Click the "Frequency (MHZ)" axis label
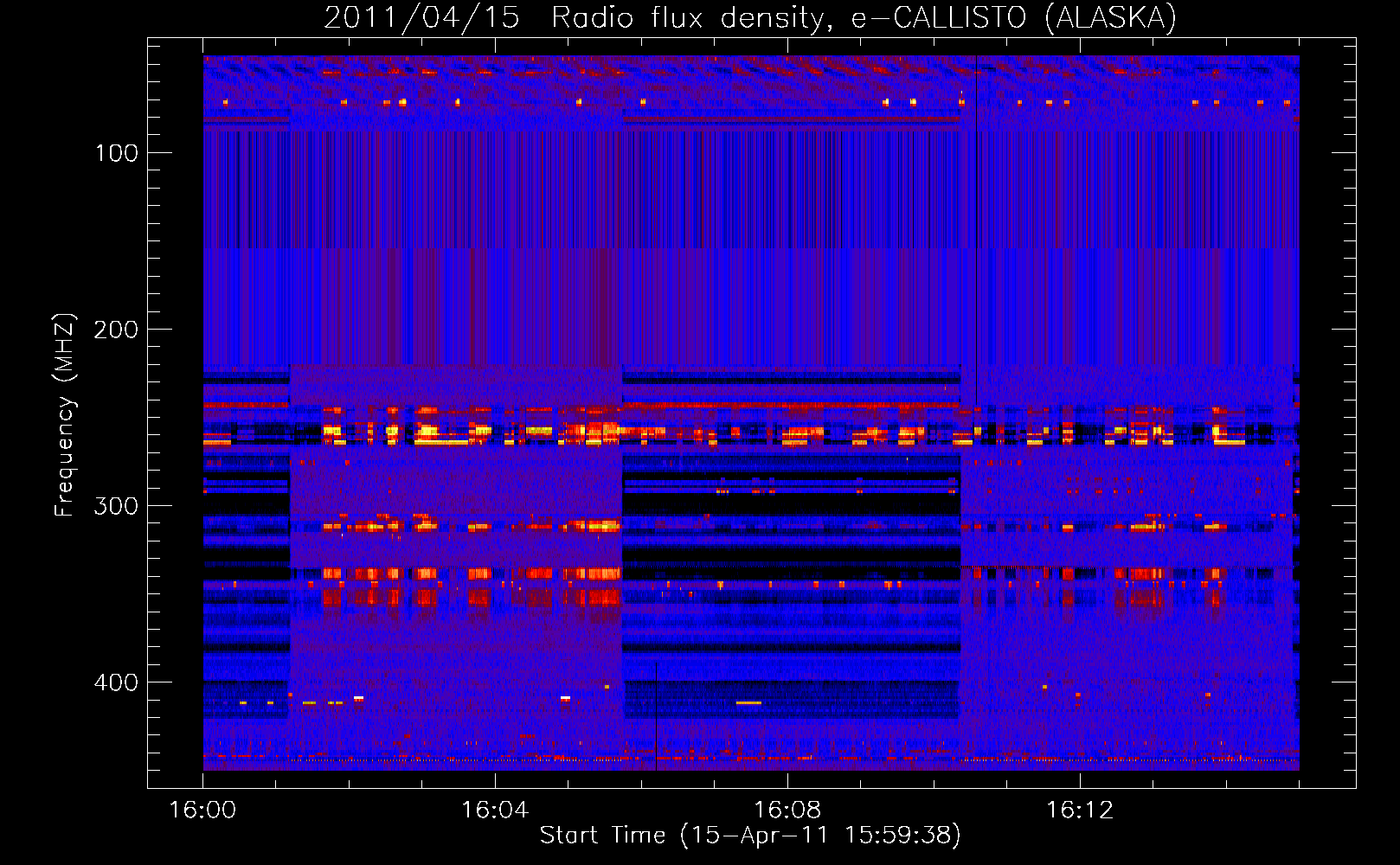The width and height of the screenshot is (1400, 865). (65, 415)
